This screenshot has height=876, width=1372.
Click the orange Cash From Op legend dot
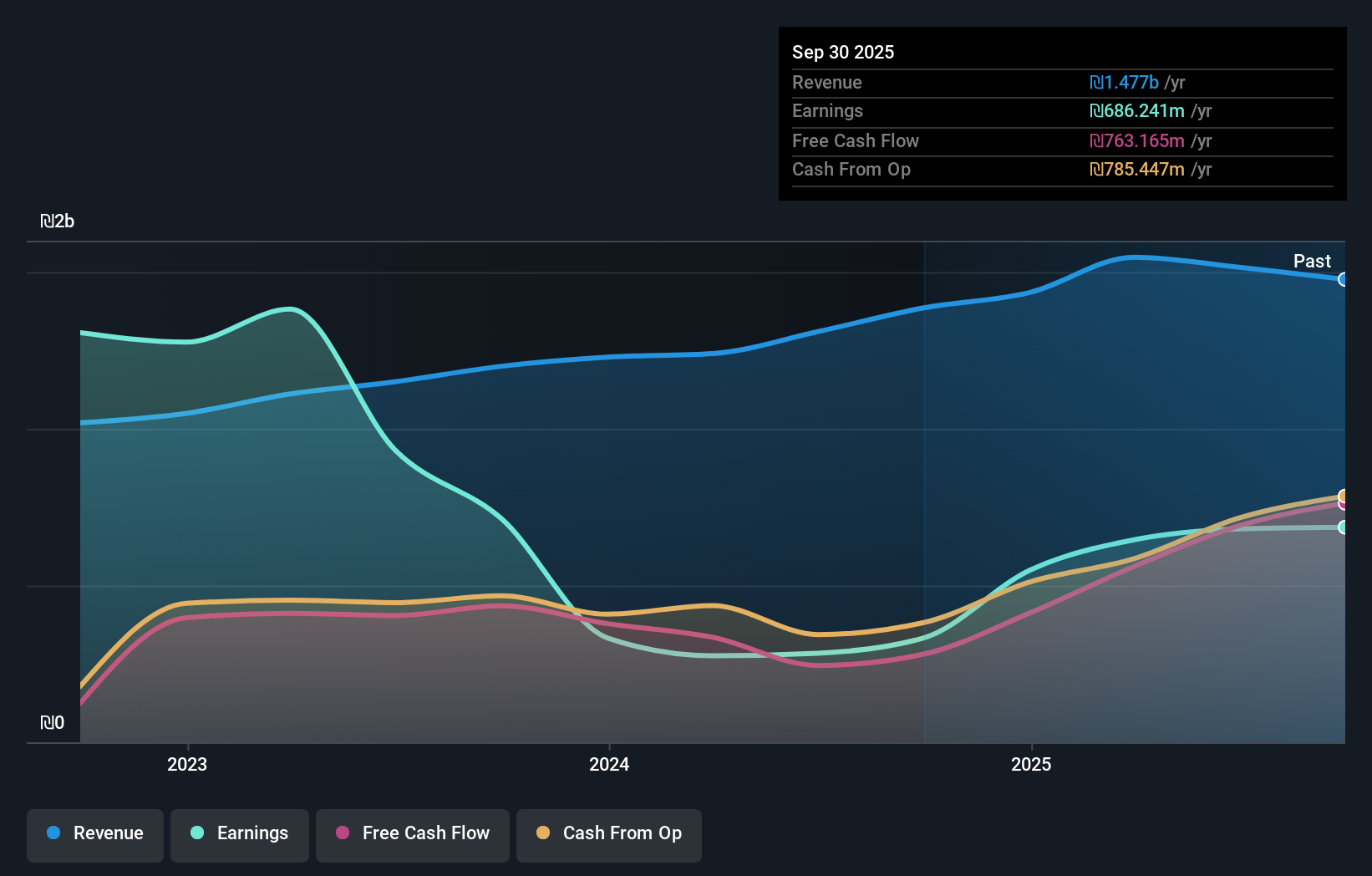coord(543,833)
